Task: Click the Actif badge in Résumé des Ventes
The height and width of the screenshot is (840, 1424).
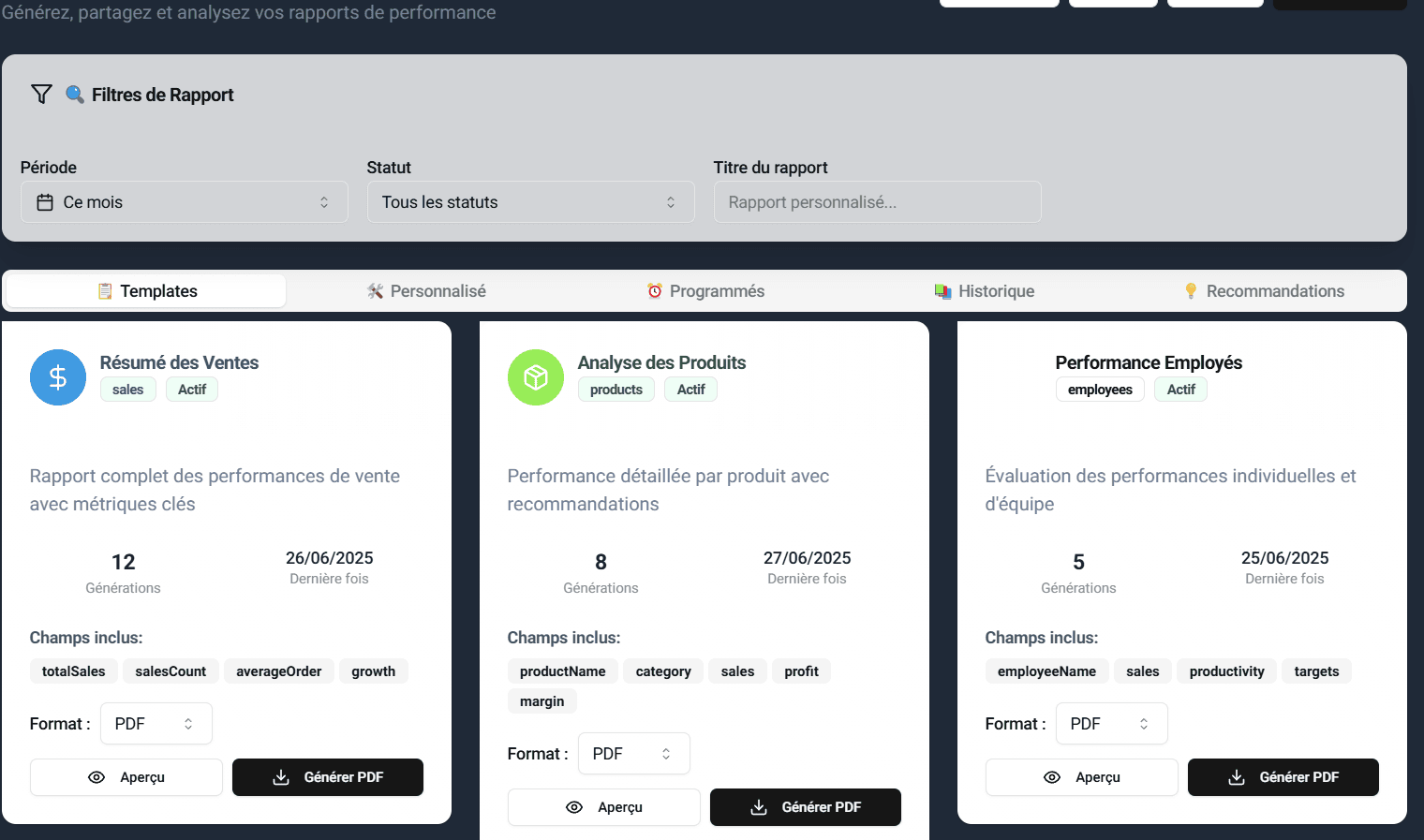Action: (x=192, y=390)
